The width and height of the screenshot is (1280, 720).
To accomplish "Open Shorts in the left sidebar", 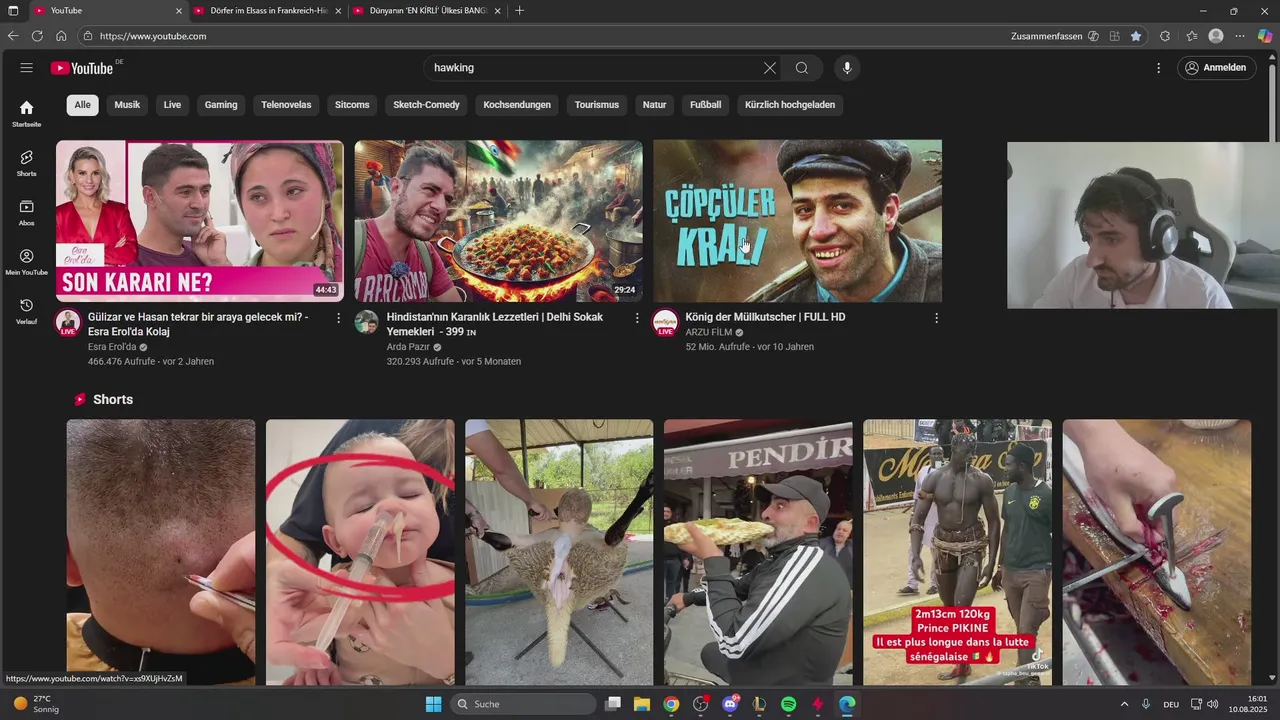I will pos(27,163).
